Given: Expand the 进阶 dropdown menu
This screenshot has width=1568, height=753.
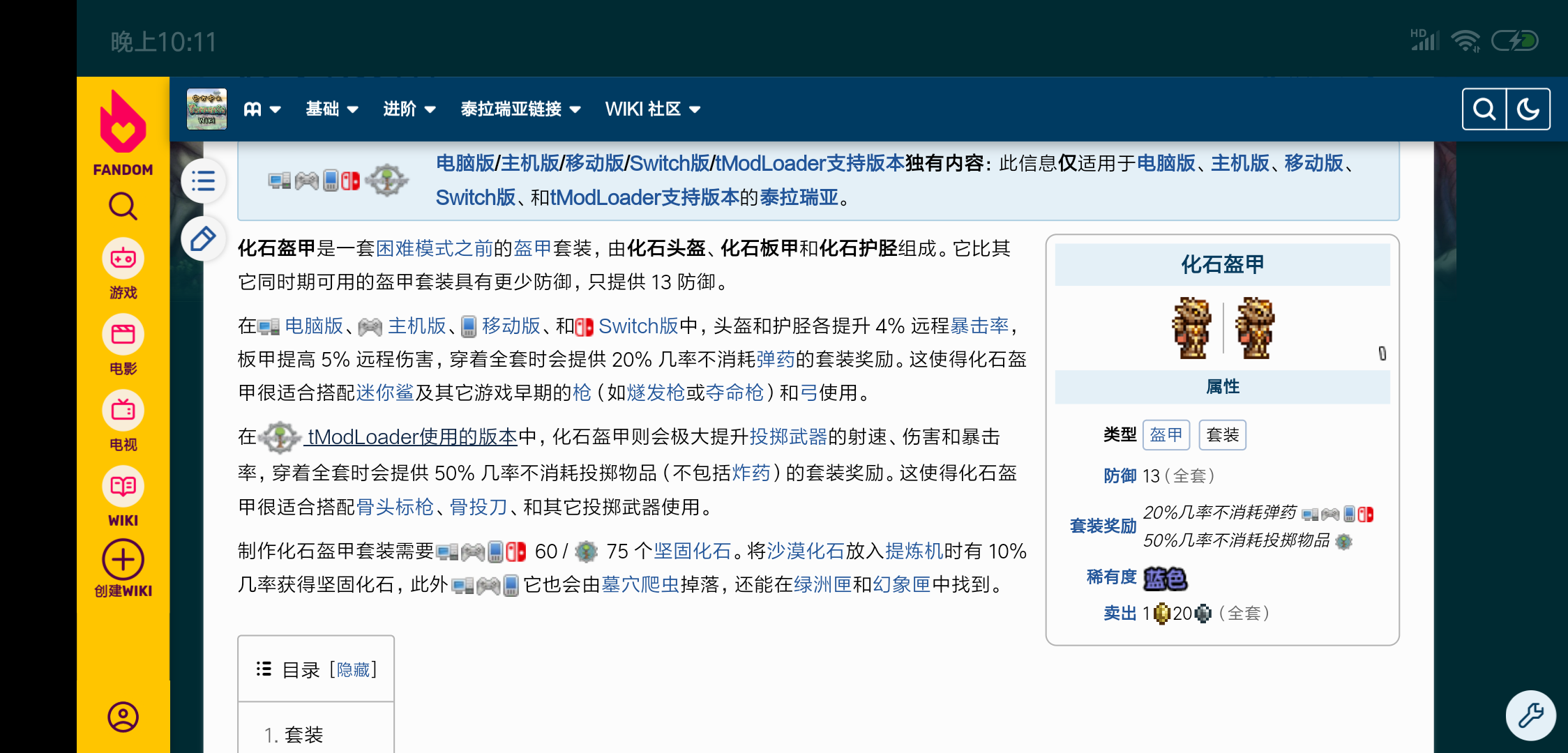Looking at the screenshot, I should point(409,109).
